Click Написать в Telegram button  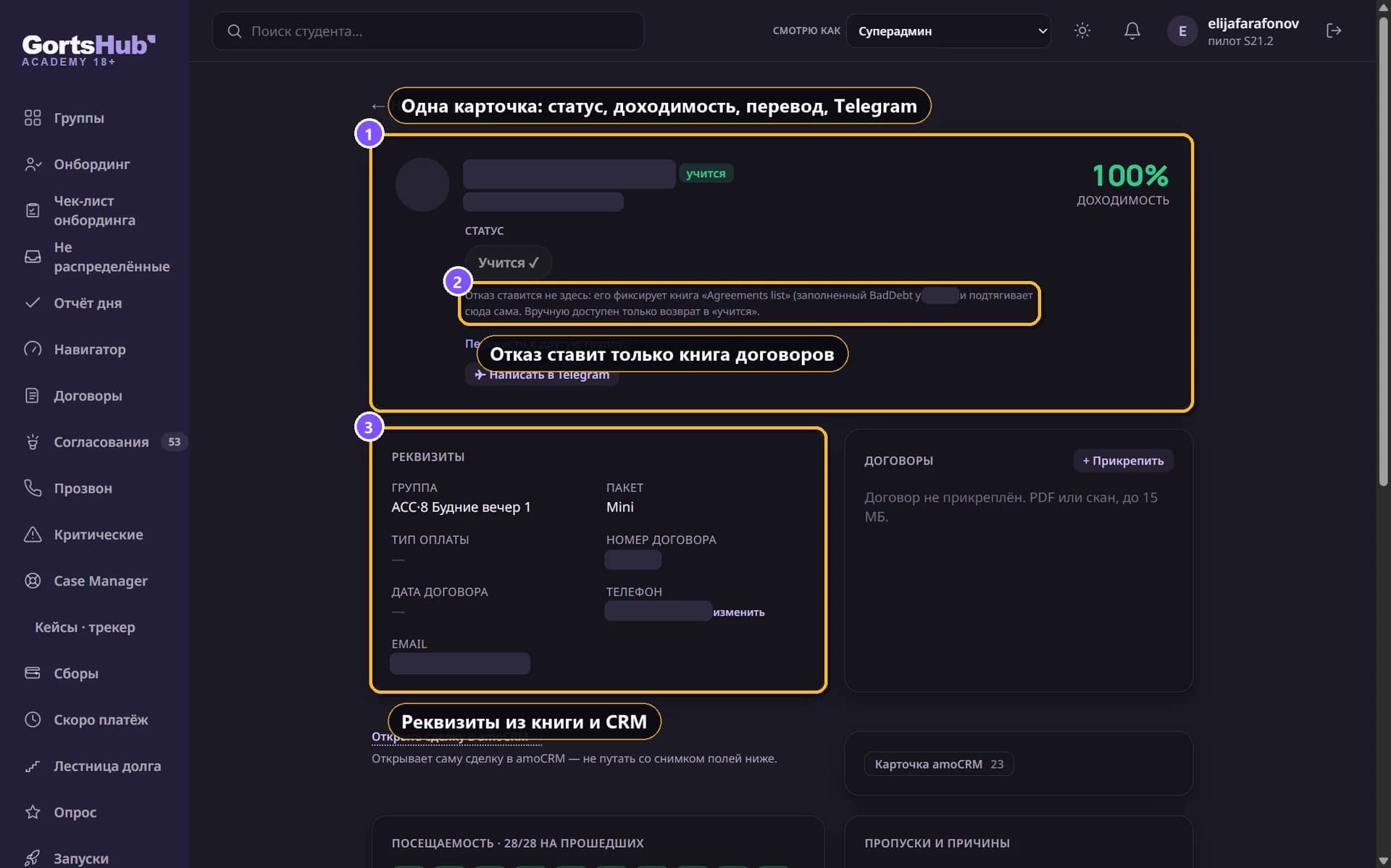point(542,375)
